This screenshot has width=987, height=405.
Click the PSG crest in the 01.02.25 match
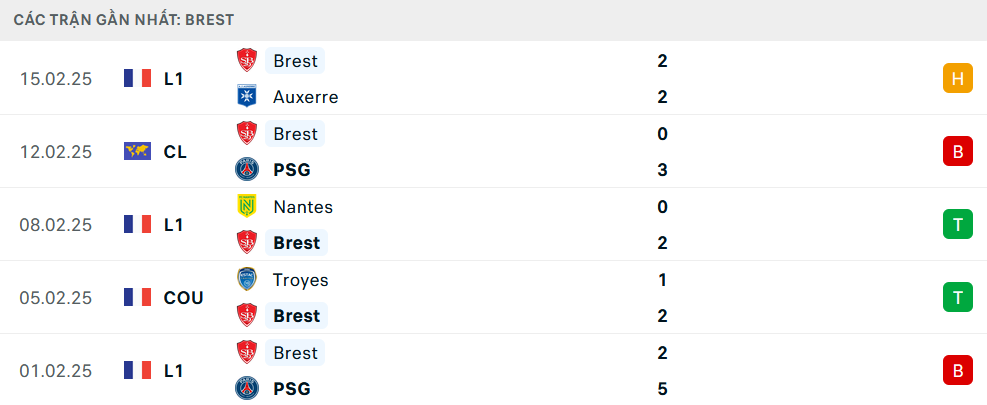(246, 389)
